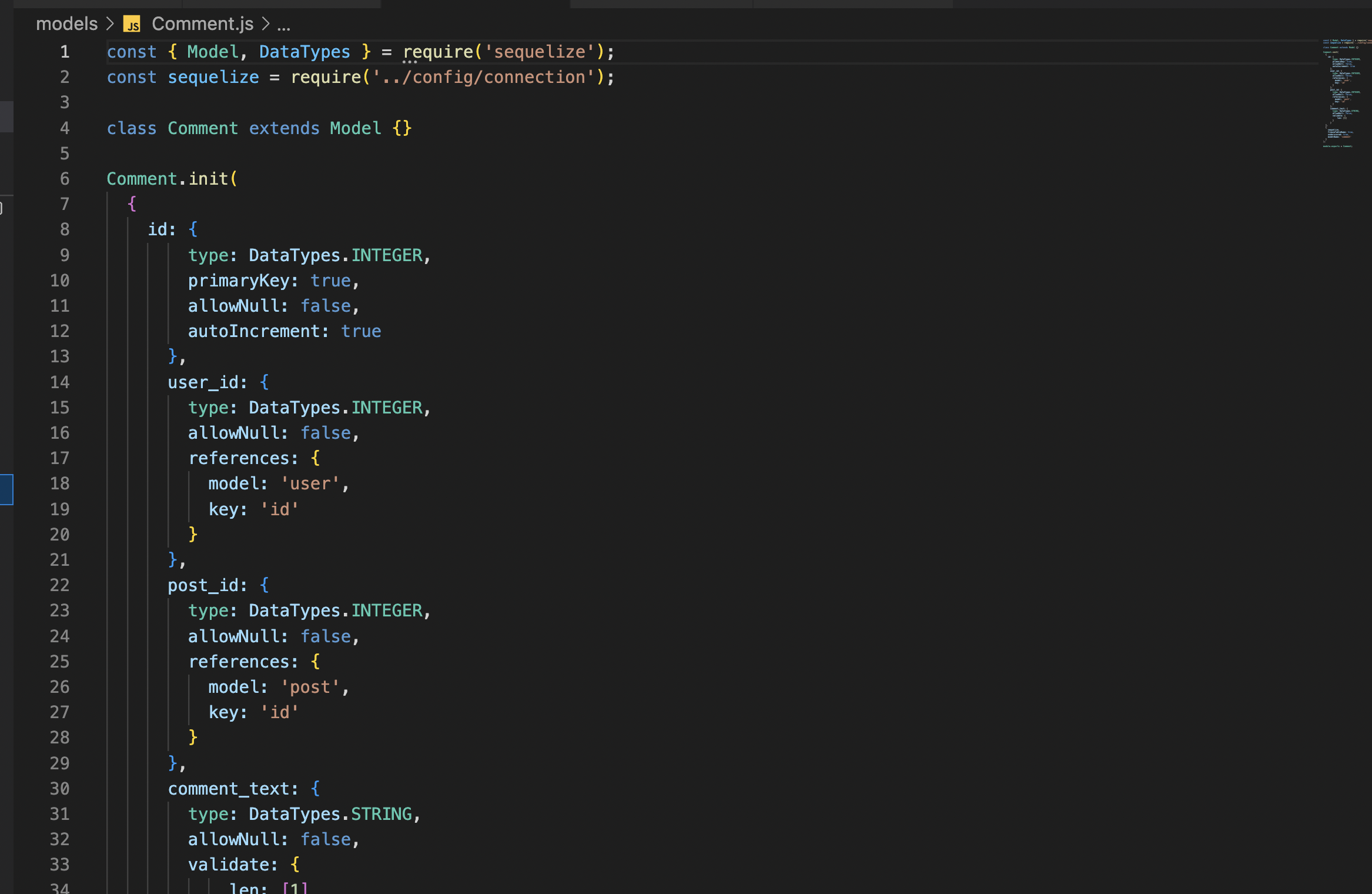Image resolution: width=1372 pixels, height=894 pixels.
Task: Open the Comment.js breadcrumb dropdown
Action: coord(202,24)
